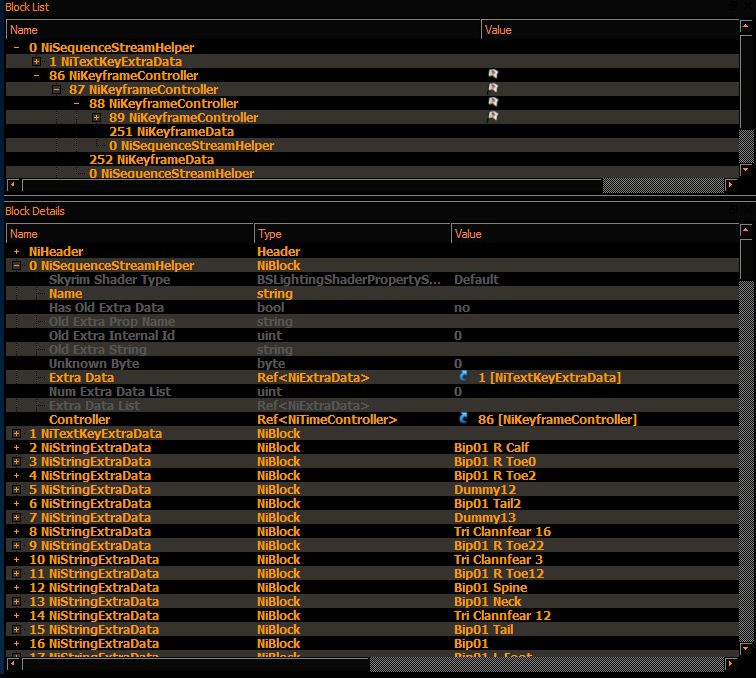756x678 pixels.
Task: Click the Bip01 Neck value
Action: (x=487, y=601)
